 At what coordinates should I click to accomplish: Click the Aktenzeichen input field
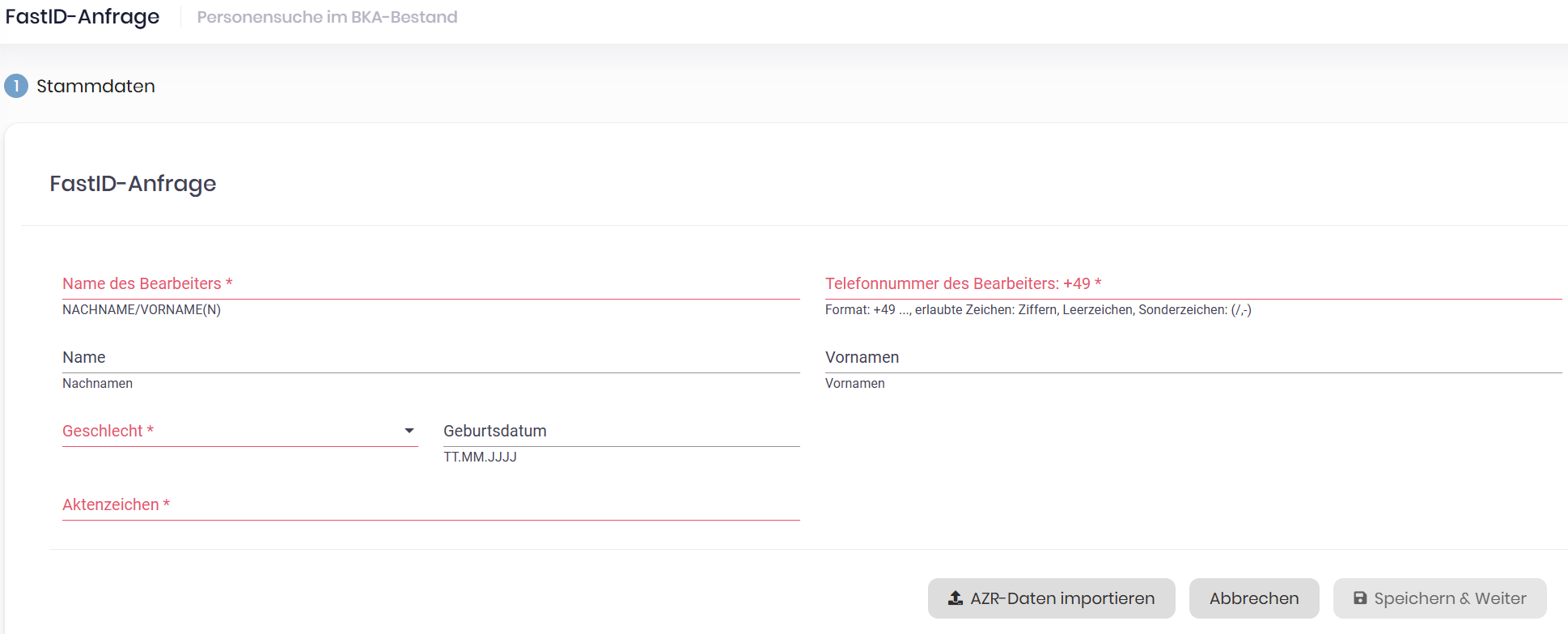[x=430, y=505]
